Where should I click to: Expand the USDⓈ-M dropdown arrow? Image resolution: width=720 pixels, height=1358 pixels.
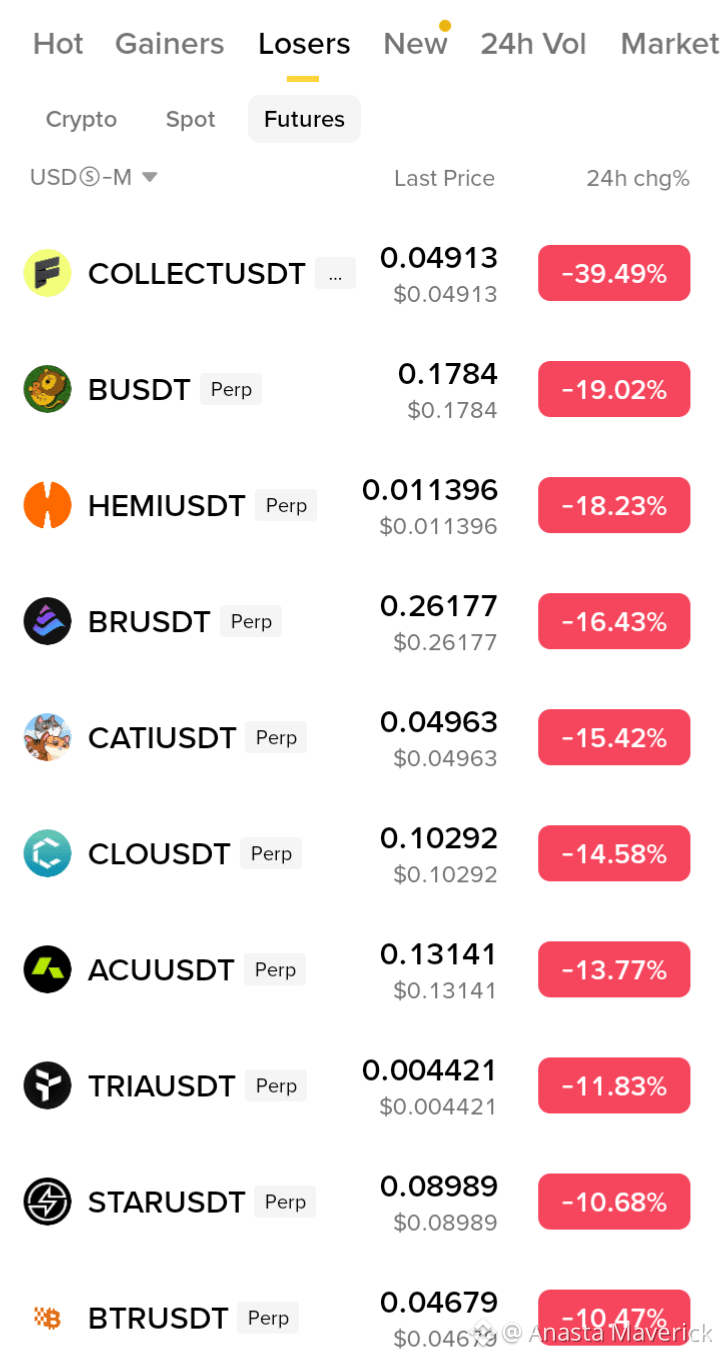150,177
